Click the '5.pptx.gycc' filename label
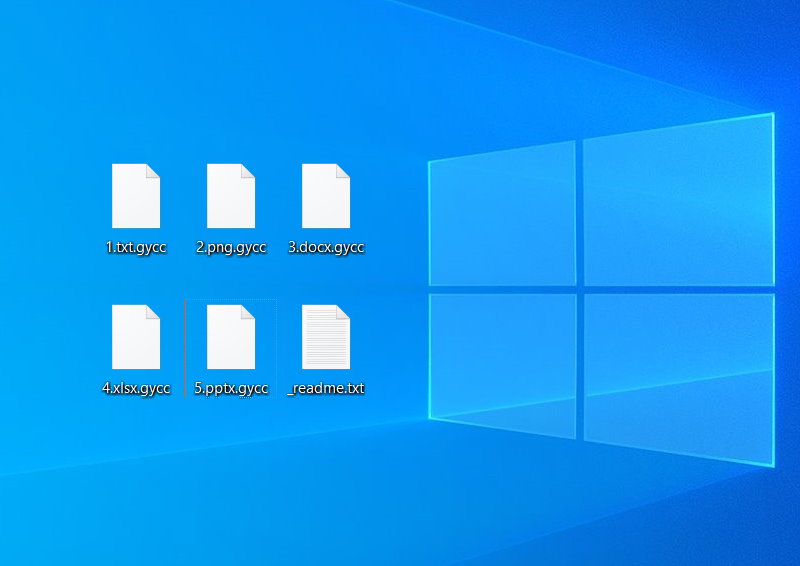The height and width of the screenshot is (566, 800). point(231,388)
